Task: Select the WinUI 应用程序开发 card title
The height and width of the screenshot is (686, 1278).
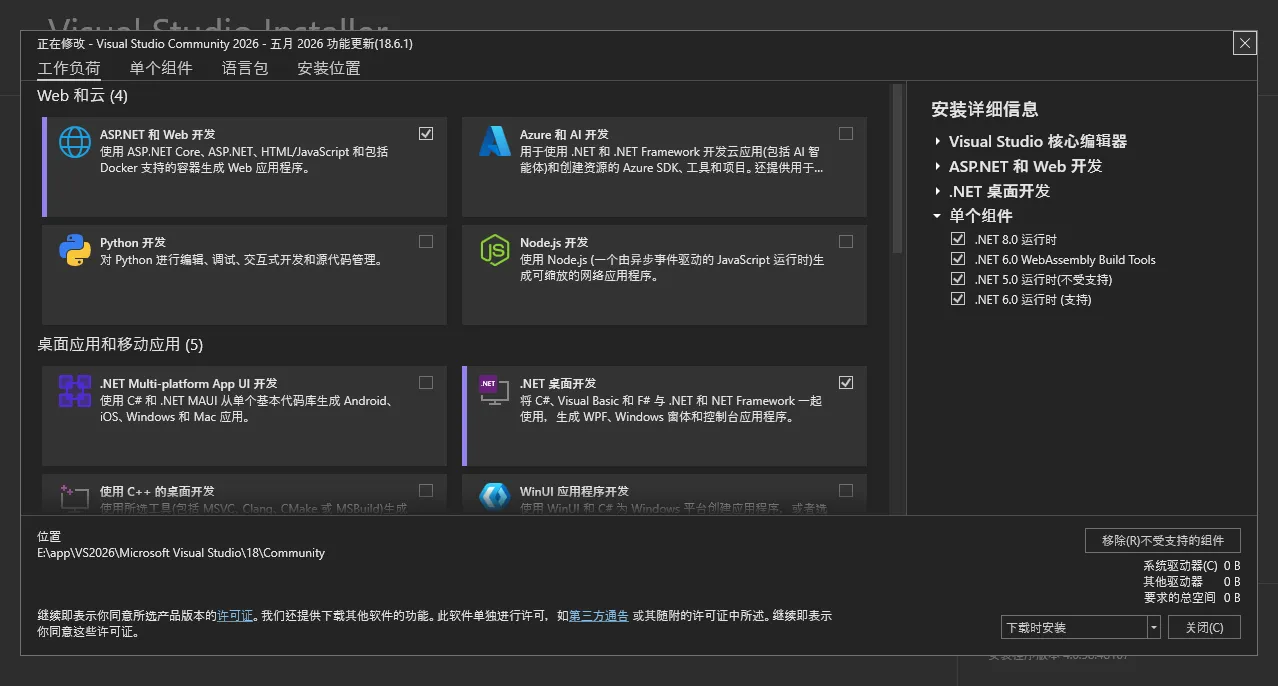Action: [x=574, y=491]
